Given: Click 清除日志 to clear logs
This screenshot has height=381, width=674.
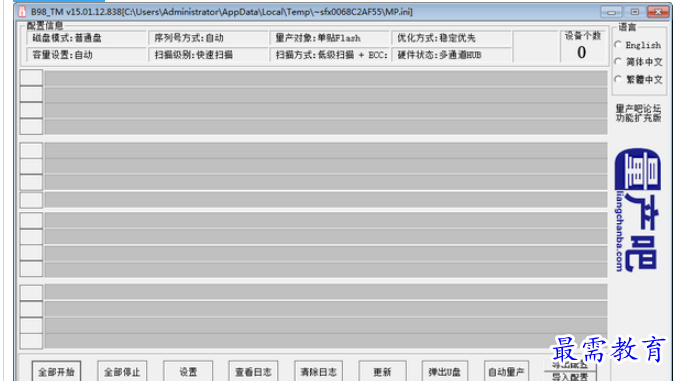Looking at the screenshot, I should coord(318,372).
